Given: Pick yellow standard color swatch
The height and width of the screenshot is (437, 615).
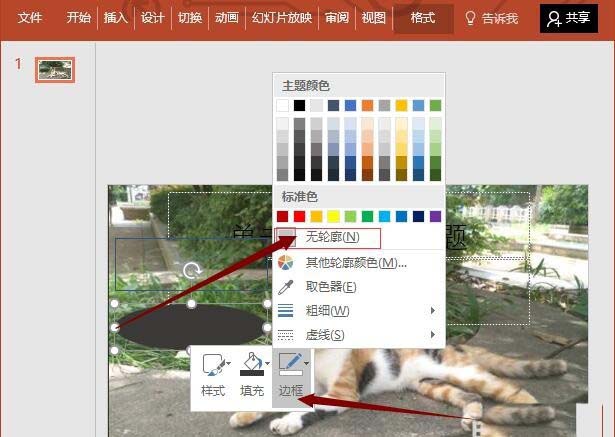Looking at the screenshot, I should 333,216.
